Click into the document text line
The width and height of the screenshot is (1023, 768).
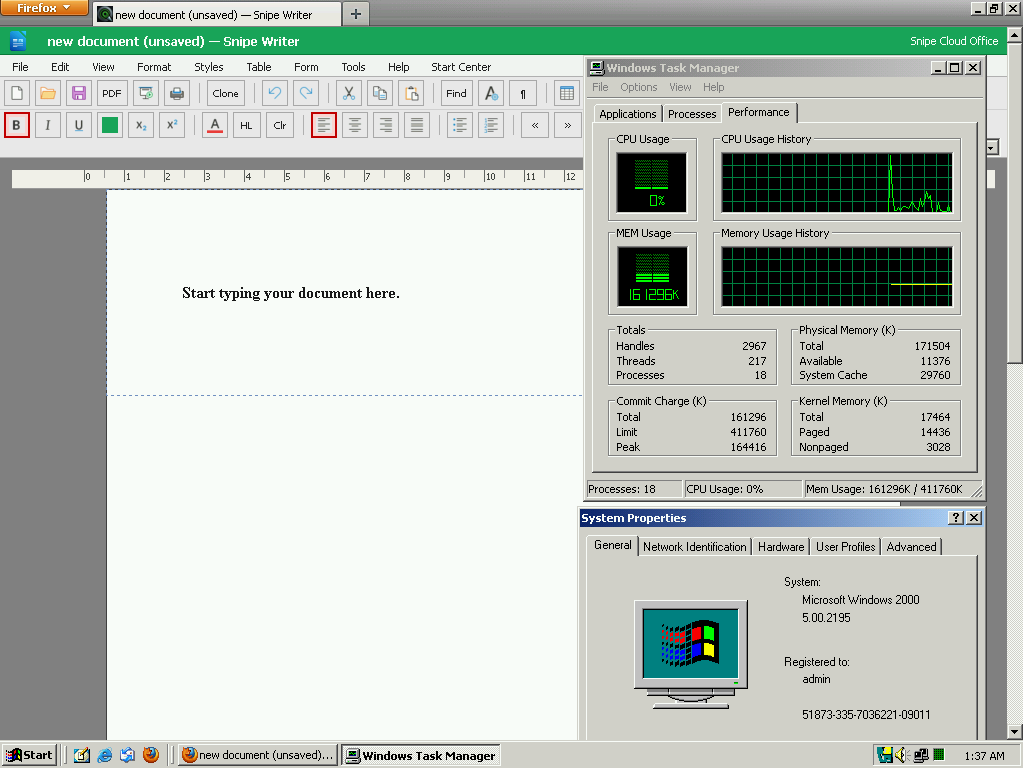click(291, 293)
